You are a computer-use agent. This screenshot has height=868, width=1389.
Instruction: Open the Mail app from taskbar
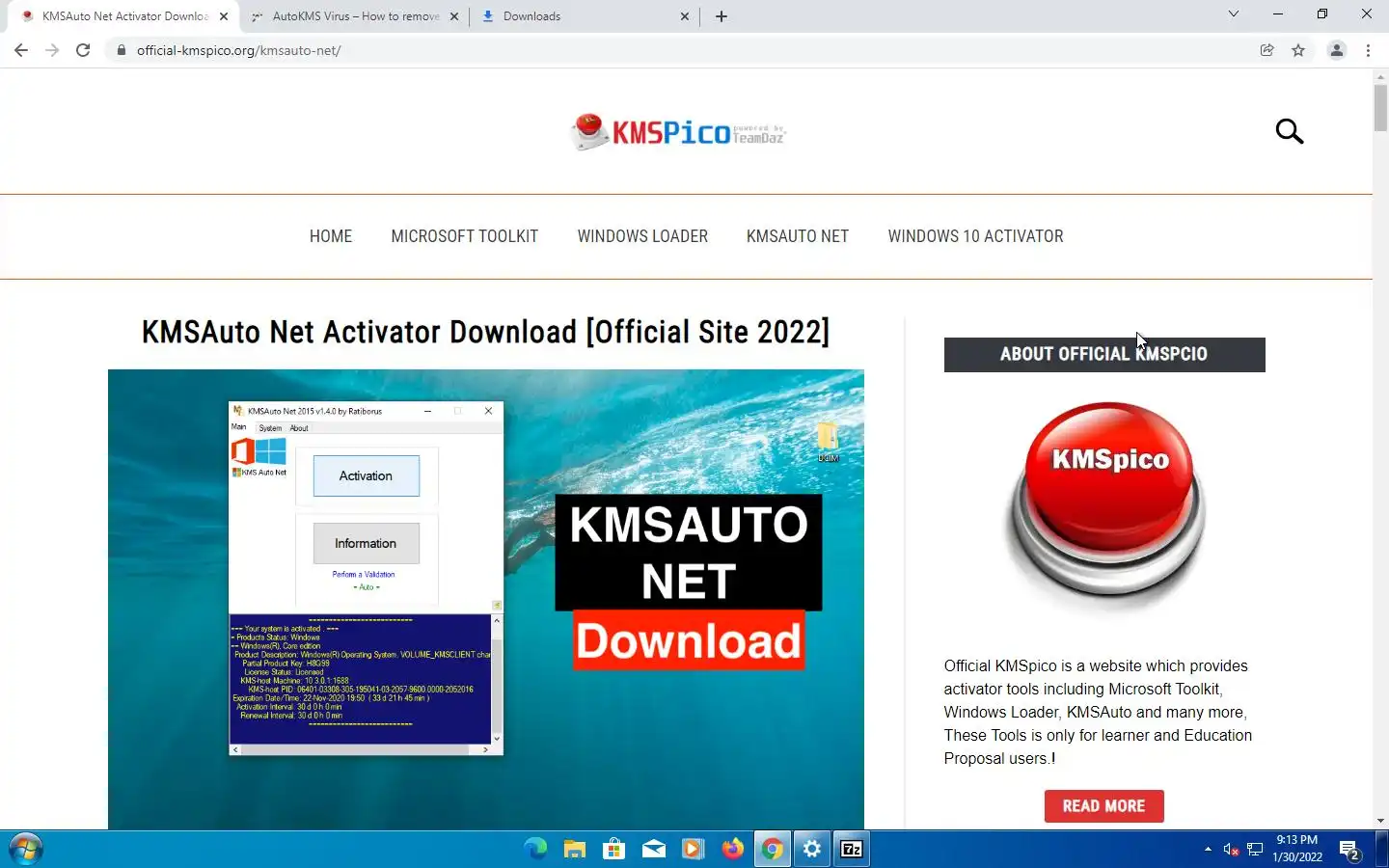click(x=654, y=849)
